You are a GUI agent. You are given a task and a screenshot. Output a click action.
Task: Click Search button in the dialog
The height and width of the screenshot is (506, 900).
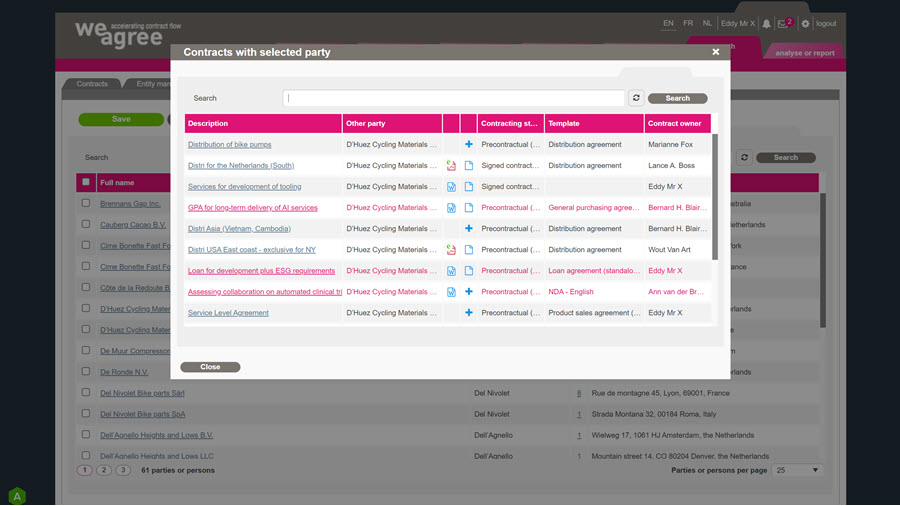pos(677,98)
